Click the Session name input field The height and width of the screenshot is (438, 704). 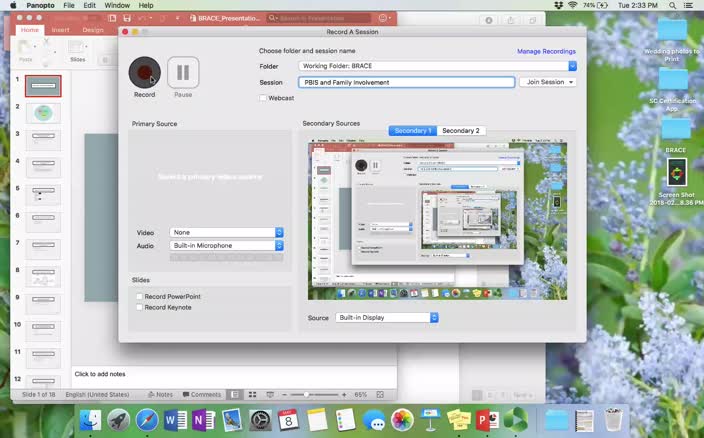point(407,82)
